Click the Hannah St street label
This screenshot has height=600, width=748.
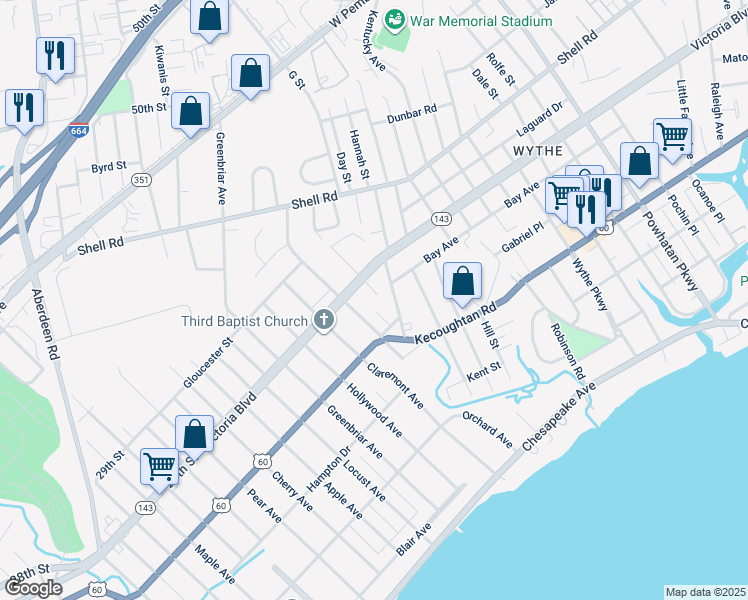[360, 155]
